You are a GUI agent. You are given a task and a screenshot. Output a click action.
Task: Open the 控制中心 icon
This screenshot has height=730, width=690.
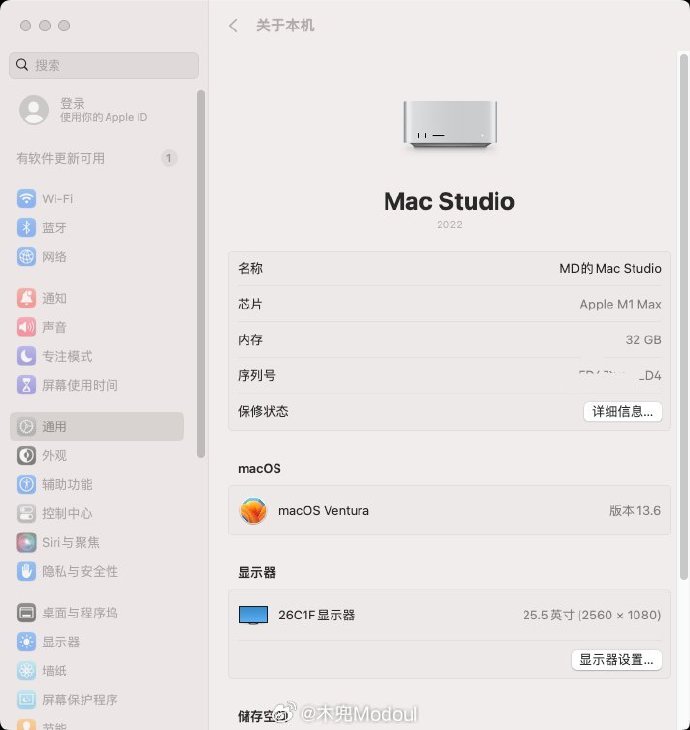[x=27, y=513]
